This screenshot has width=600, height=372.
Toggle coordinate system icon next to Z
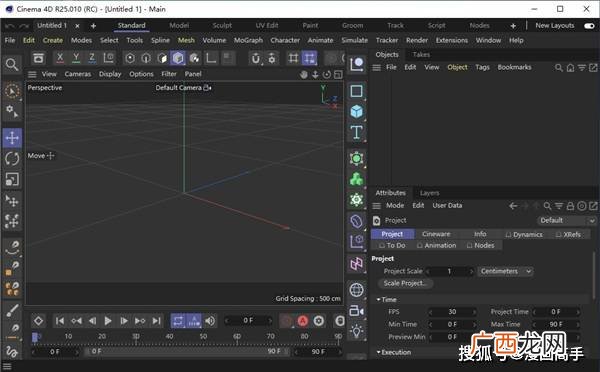click(x=109, y=58)
